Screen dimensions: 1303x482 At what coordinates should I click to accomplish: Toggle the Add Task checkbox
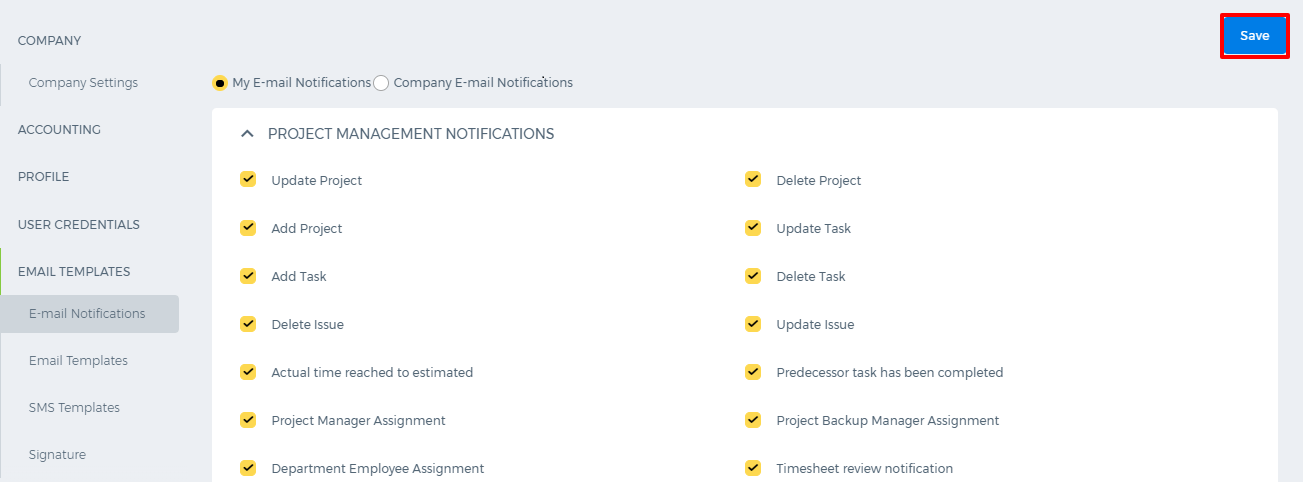tap(248, 276)
